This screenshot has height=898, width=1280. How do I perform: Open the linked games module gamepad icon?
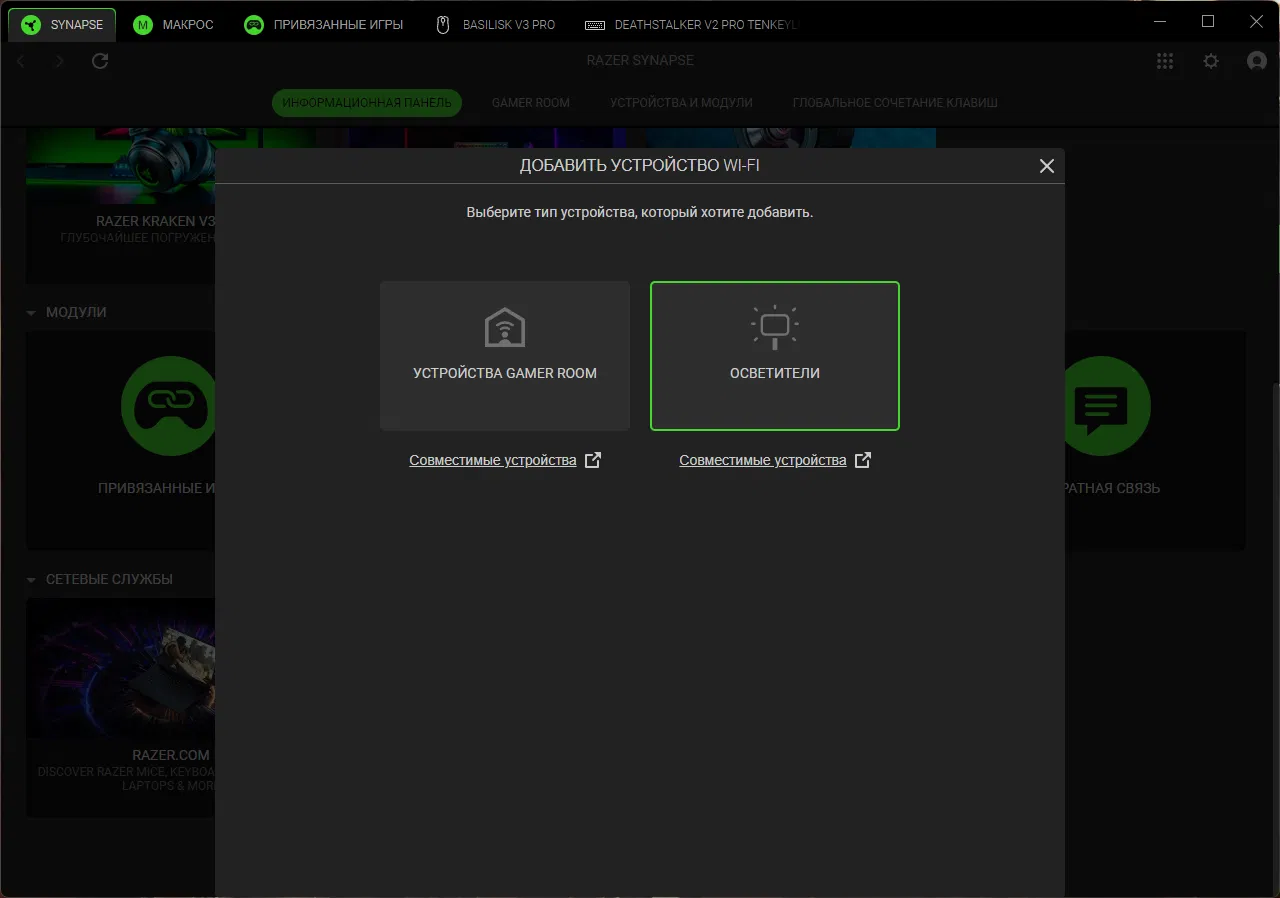(x=168, y=405)
